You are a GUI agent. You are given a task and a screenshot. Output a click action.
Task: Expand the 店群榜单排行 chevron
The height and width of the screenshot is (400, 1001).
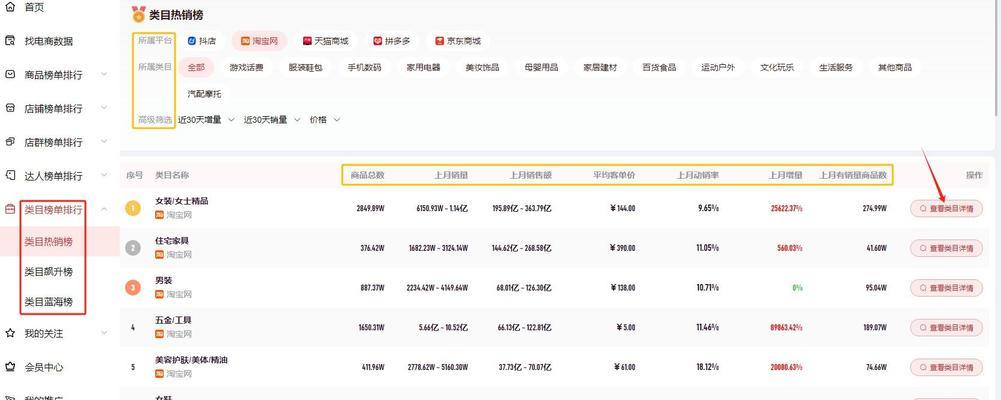104,142
